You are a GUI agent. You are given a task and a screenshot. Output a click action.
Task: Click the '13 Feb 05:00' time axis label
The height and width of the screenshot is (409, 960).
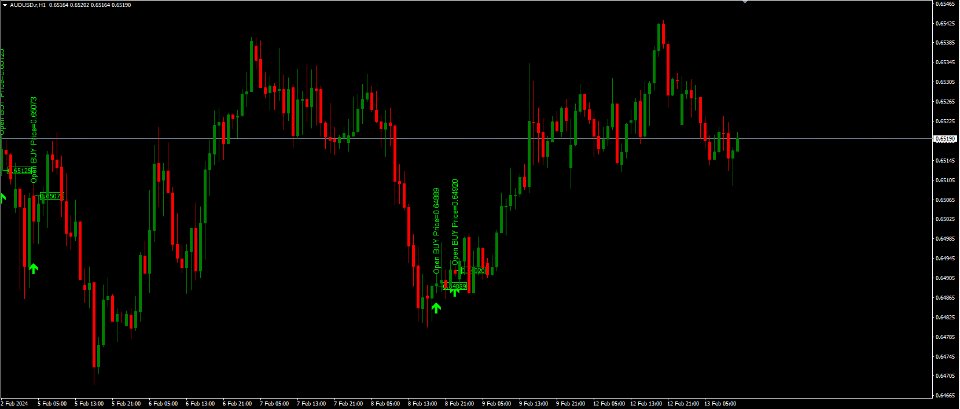coord(721,403)
